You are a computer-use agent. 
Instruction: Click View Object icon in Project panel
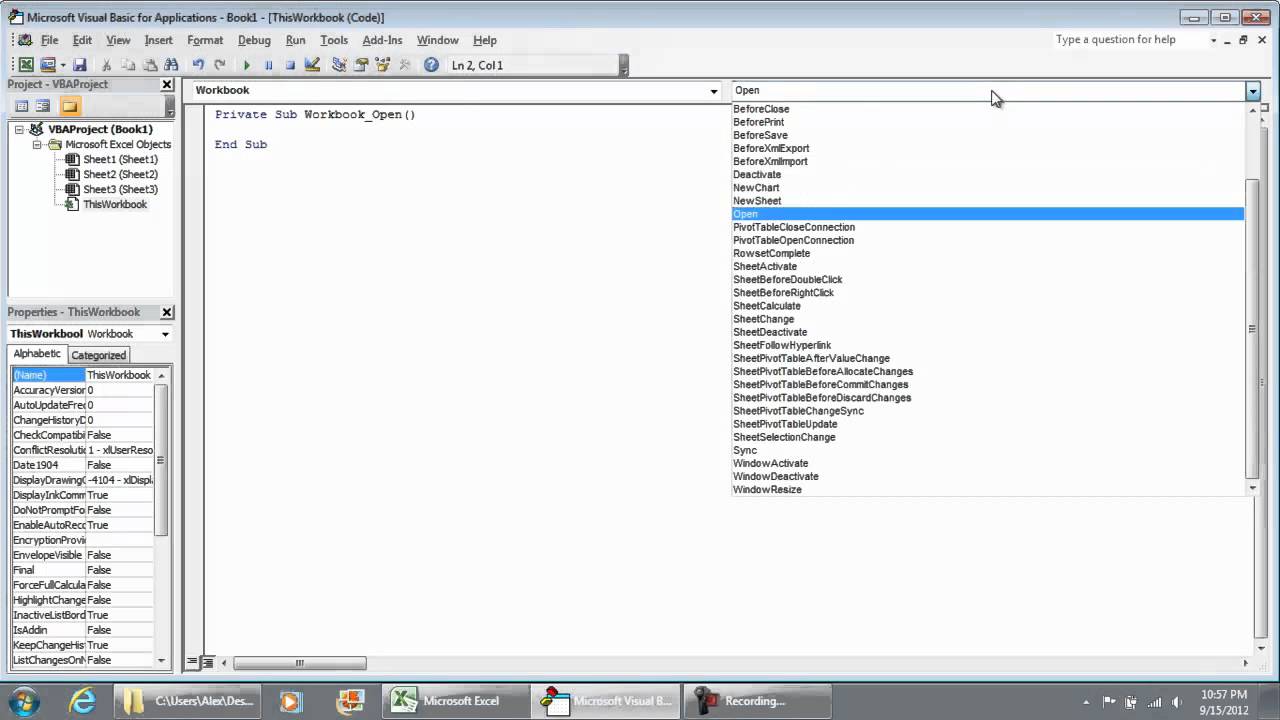coord(43,106)
